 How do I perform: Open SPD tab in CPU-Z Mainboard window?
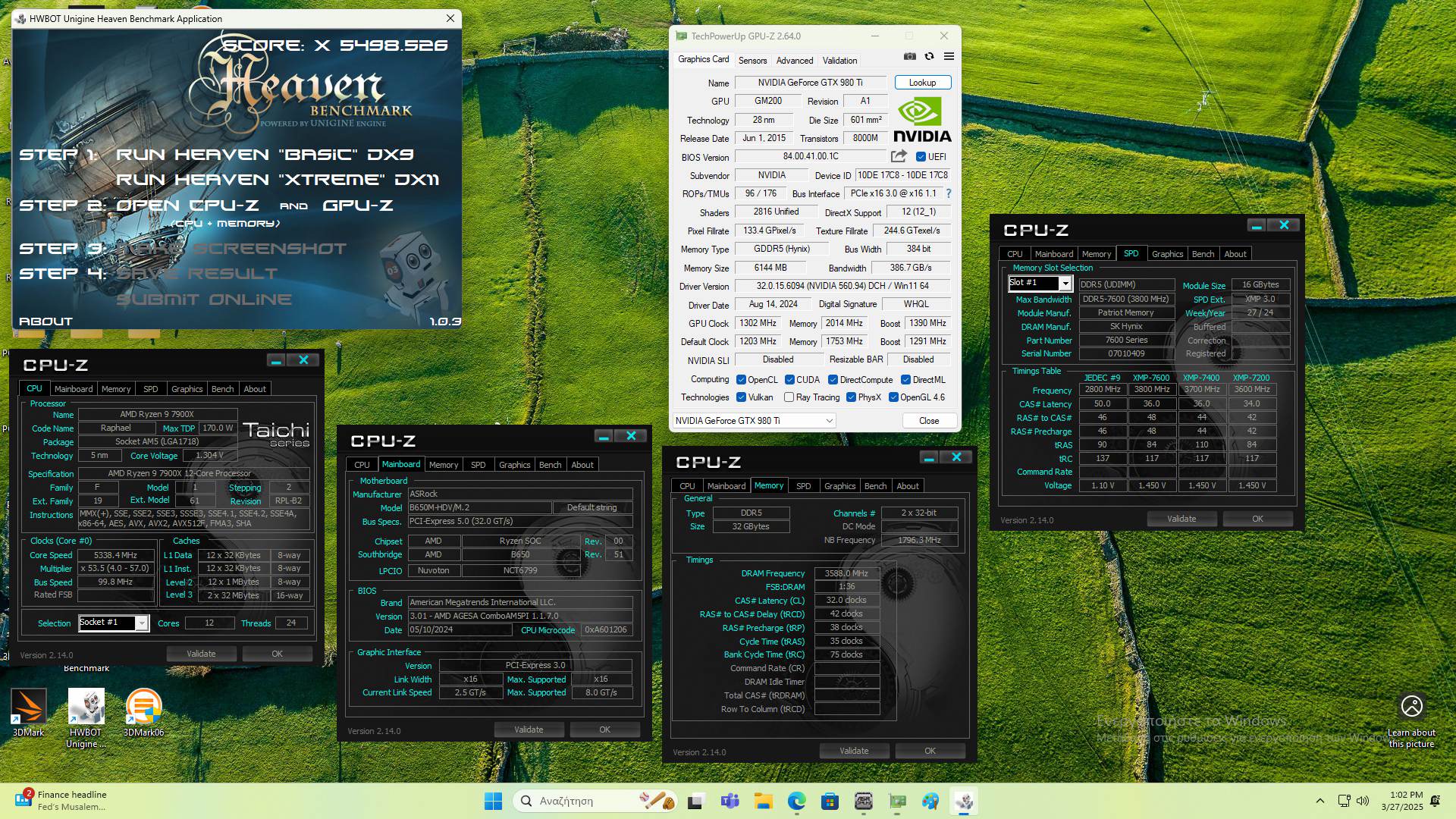tap(478, 465)
